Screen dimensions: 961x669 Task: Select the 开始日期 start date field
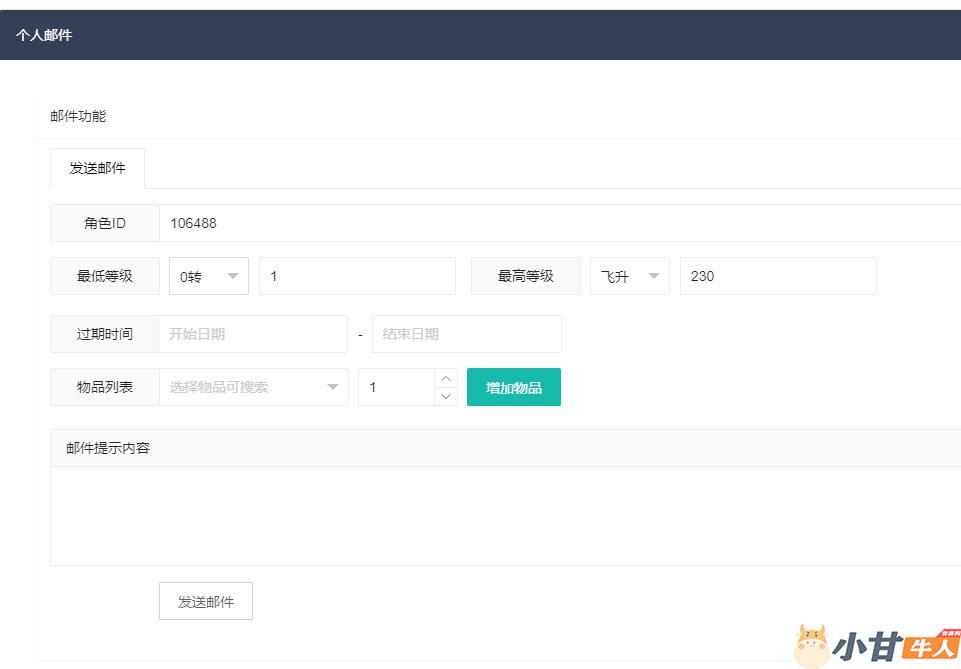click(252, 334)
